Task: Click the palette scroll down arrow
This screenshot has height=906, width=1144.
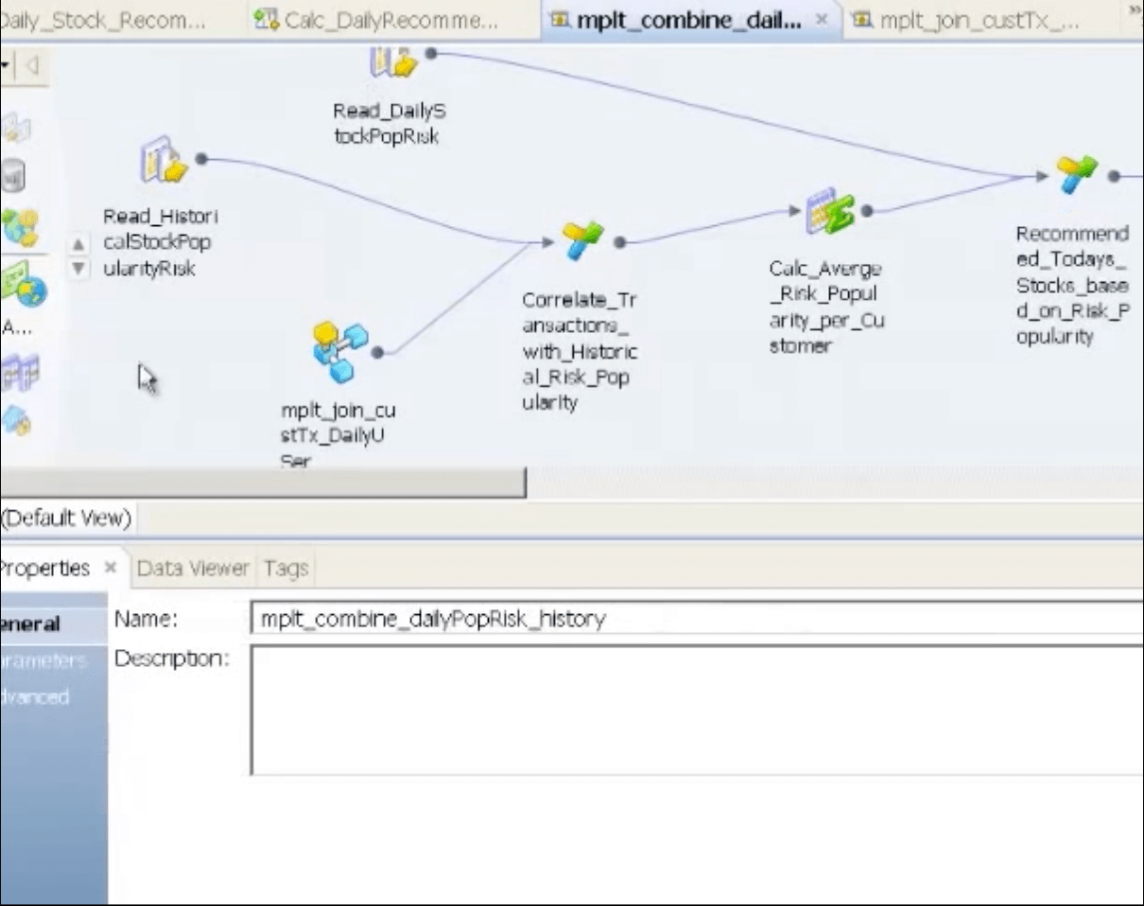Action: [x=78, y=268]
